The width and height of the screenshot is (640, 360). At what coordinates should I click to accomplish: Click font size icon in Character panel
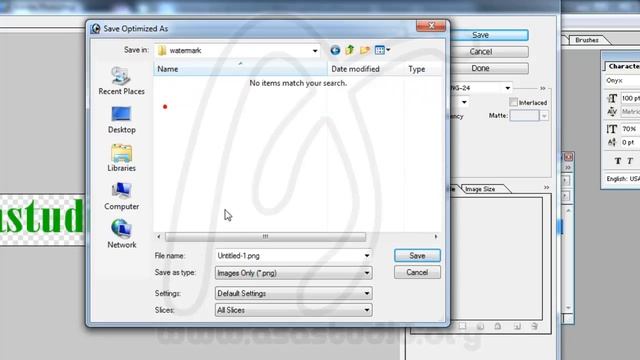click(x=612, y=98)
